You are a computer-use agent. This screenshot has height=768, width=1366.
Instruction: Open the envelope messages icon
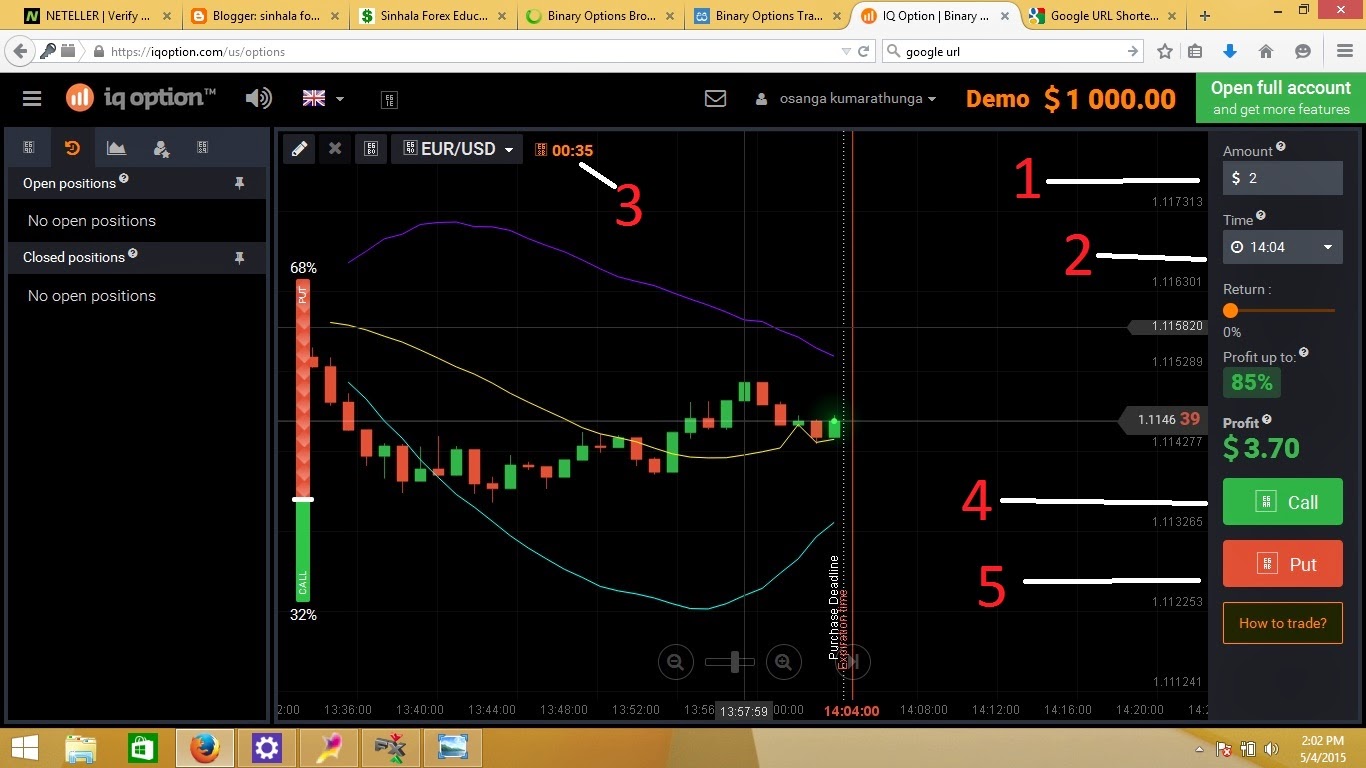pos(715,98)
